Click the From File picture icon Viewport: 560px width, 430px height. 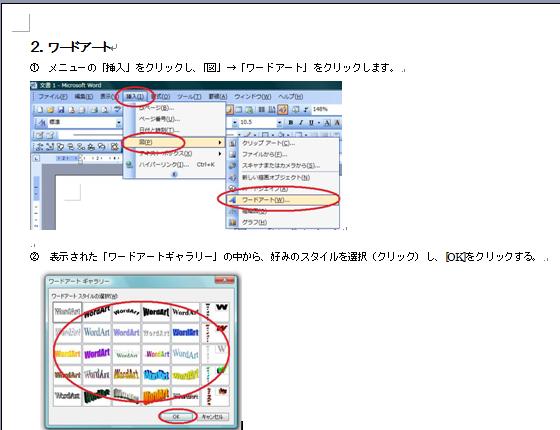(x=232, y=154)
